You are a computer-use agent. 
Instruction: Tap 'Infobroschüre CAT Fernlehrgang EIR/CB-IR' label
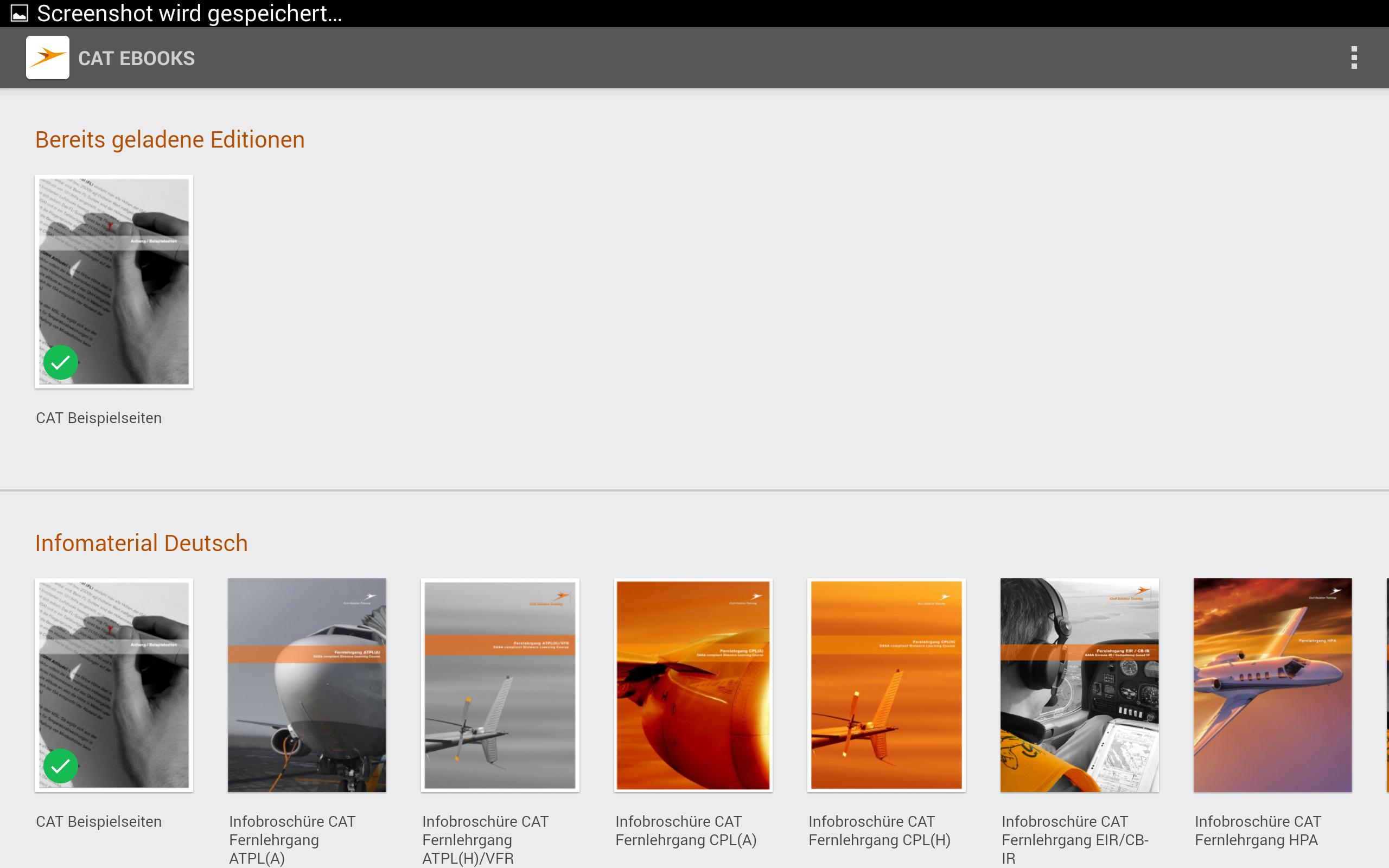pos(1075,840)
